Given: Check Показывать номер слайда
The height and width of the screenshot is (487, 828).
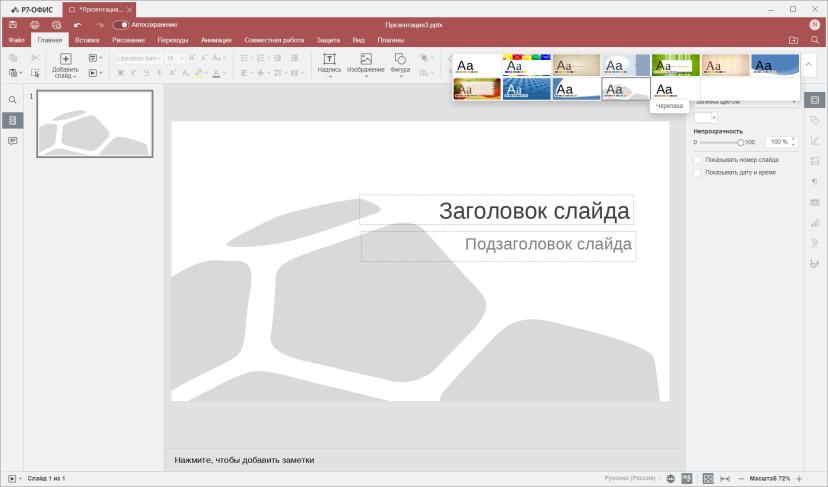Looking at the screenshot, I should tap(697, 160).
